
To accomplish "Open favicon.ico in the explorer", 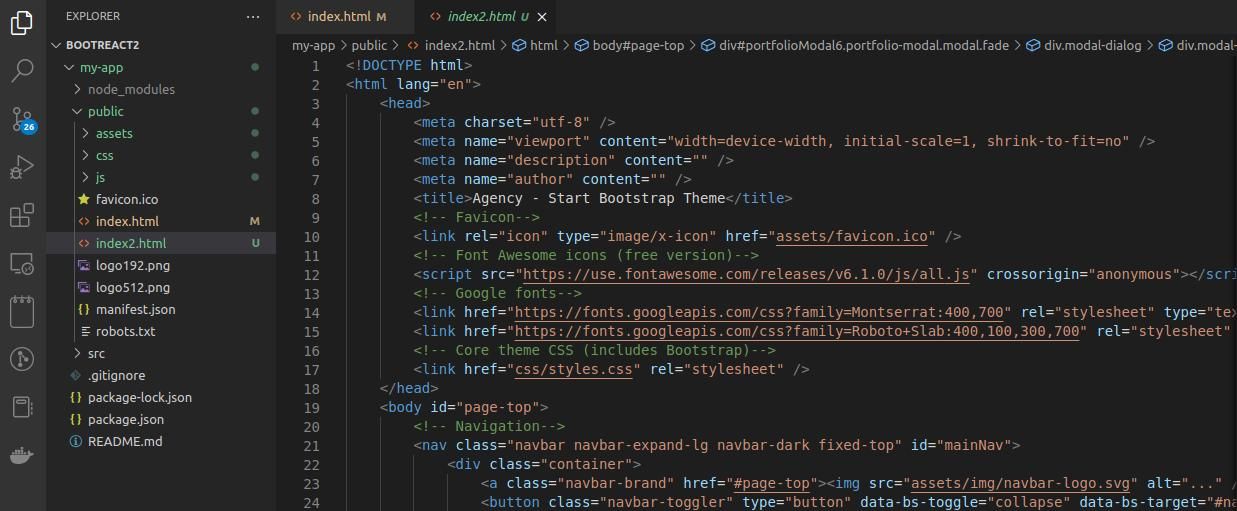I will (x=161, y=199).
